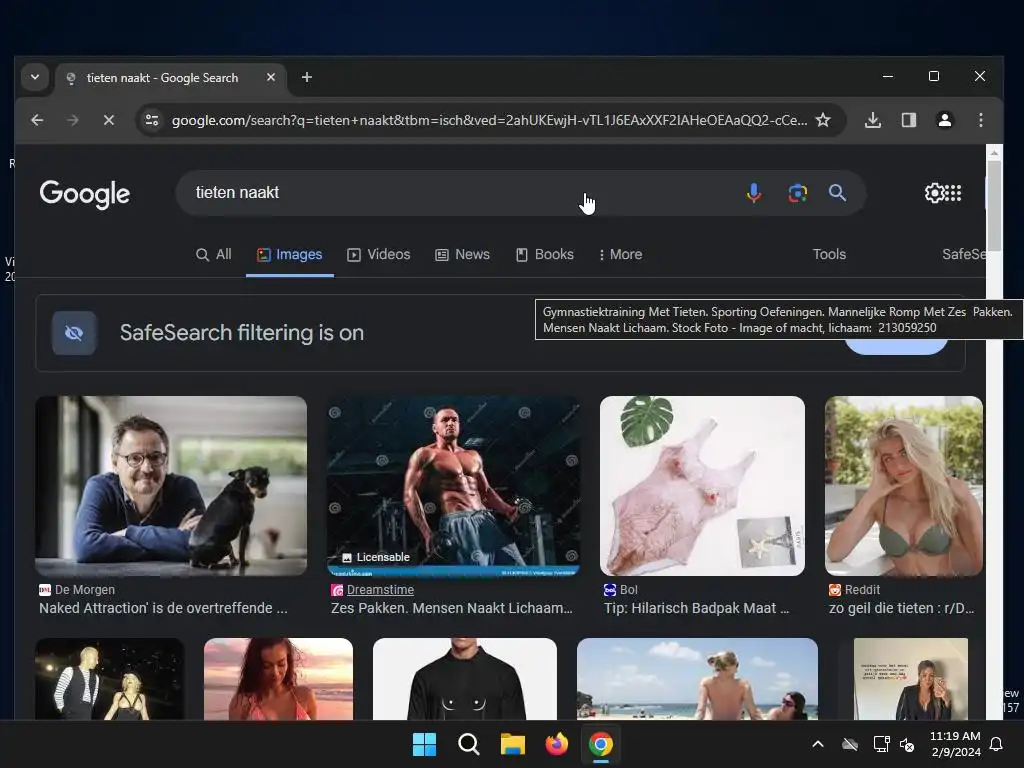Open man with dog thumbnail
This screenshot has width=1024, height=768.
(171, 486)
